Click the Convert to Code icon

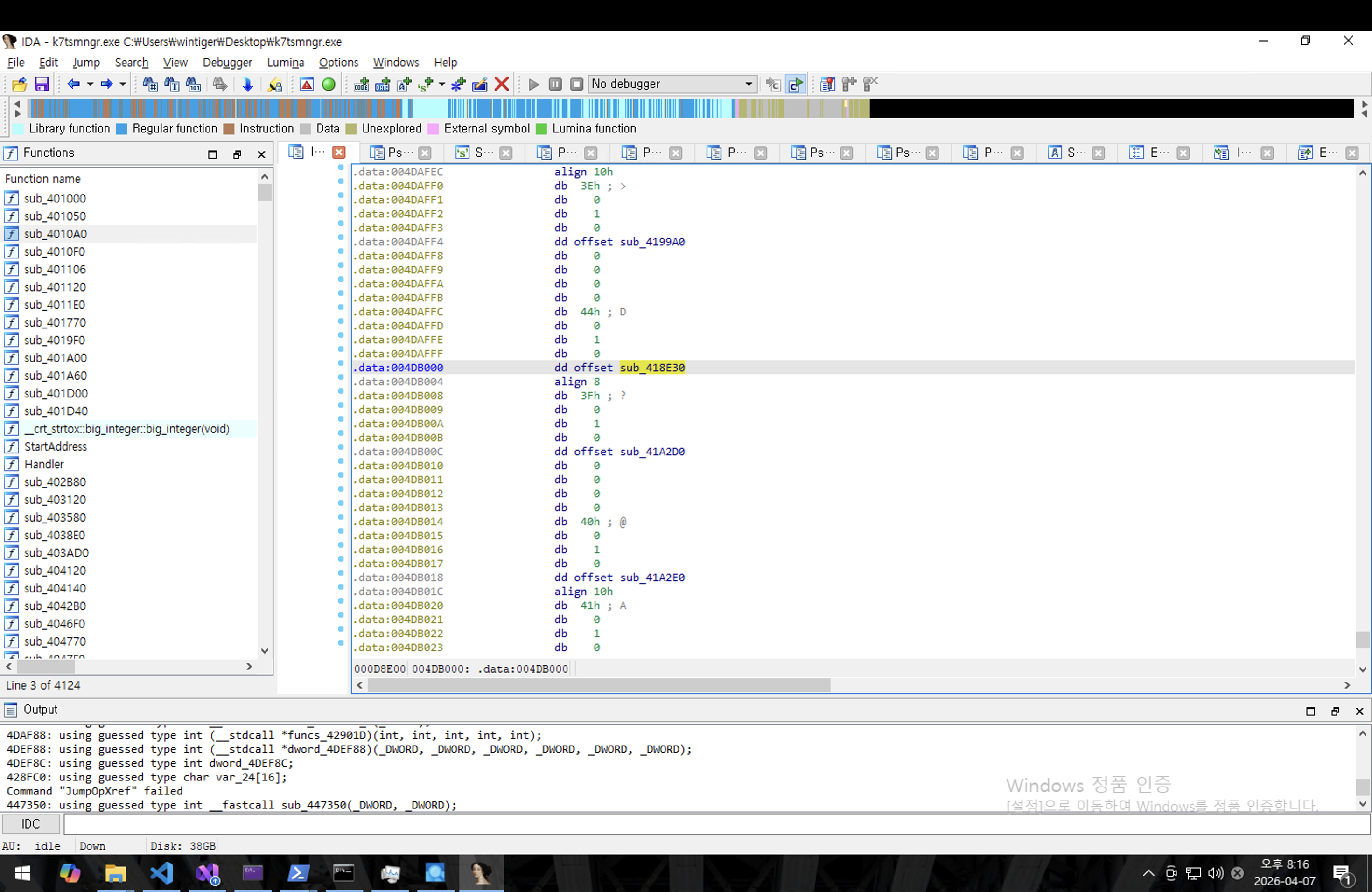click(x=362, y=84)
